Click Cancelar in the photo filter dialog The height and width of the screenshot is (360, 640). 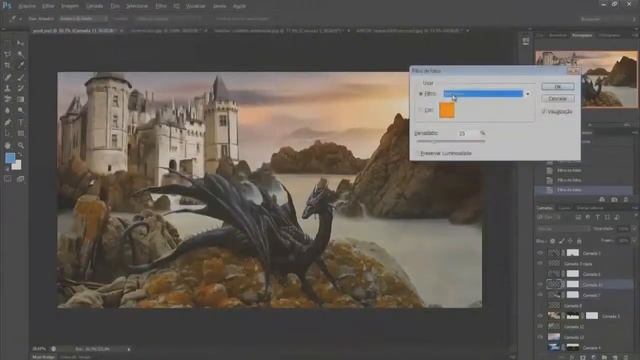558,99
